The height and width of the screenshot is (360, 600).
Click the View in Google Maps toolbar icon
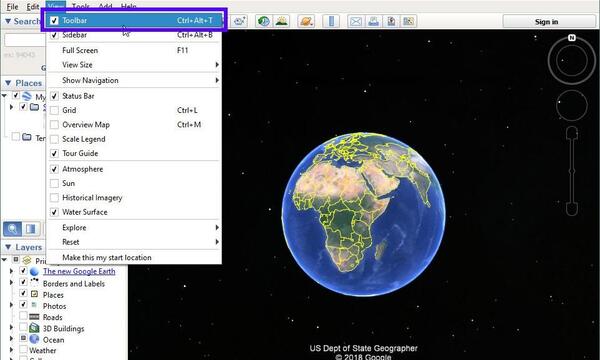tap(409, 21)
